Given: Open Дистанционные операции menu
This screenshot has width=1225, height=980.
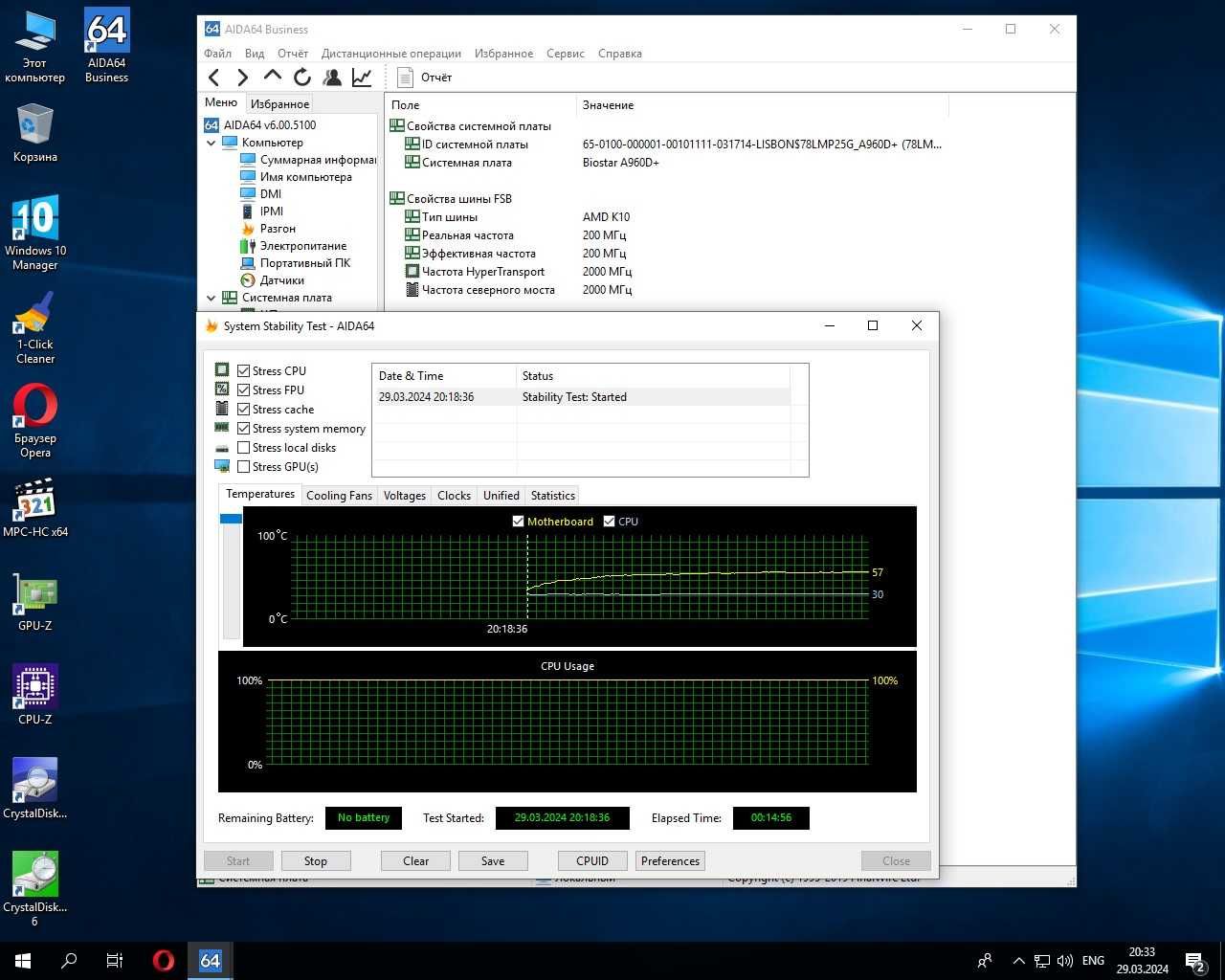Looking at the screenshot, I should (391, 54).
